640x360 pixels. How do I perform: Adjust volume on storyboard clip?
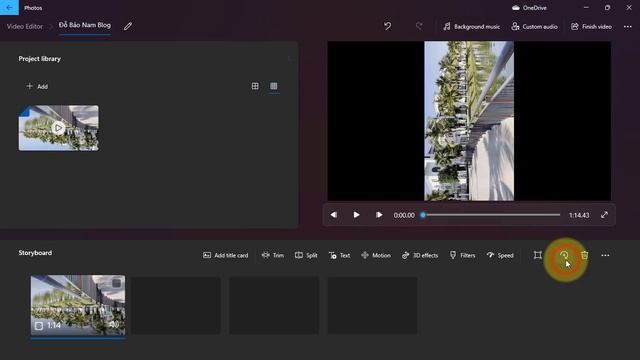[114, 324]
